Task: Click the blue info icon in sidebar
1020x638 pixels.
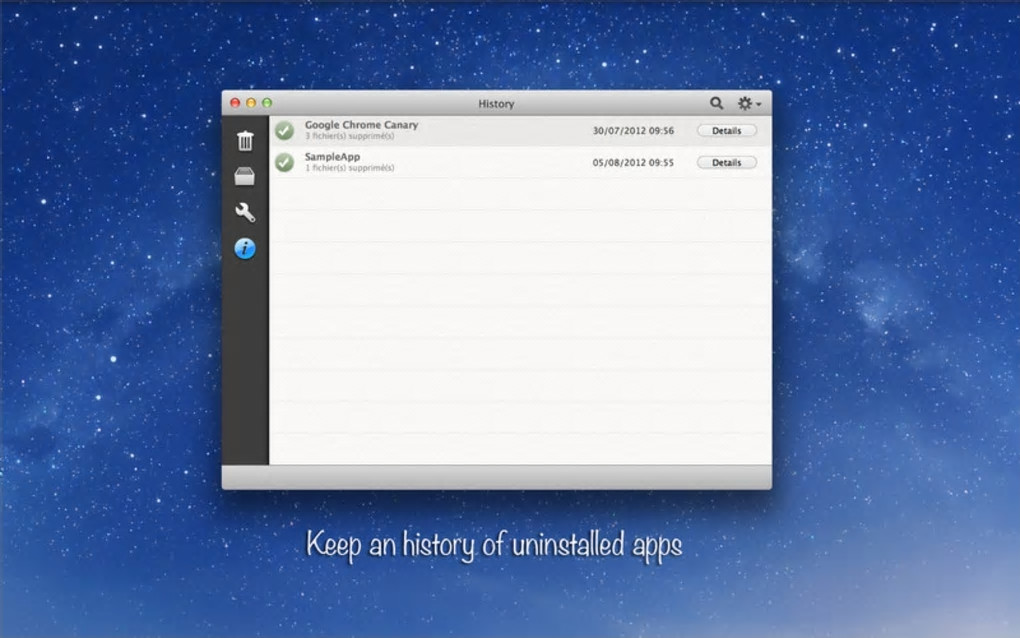Action: [245, 248]
